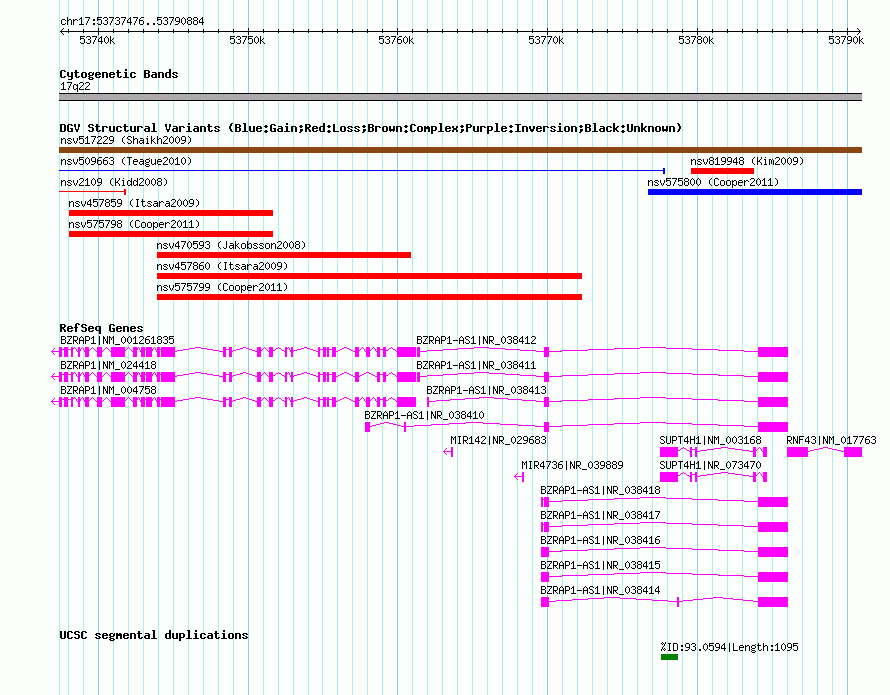Click the BZRAP1|NM_024418 transcript label
890x695 pixels.
coord(108,365)
